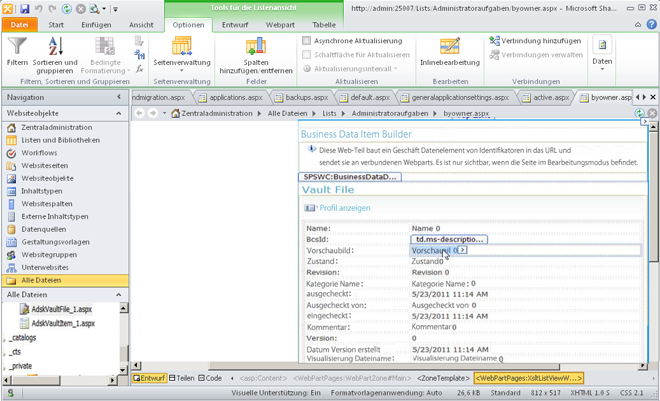Collapse the Websiteobjekte section

coord(119,113)
